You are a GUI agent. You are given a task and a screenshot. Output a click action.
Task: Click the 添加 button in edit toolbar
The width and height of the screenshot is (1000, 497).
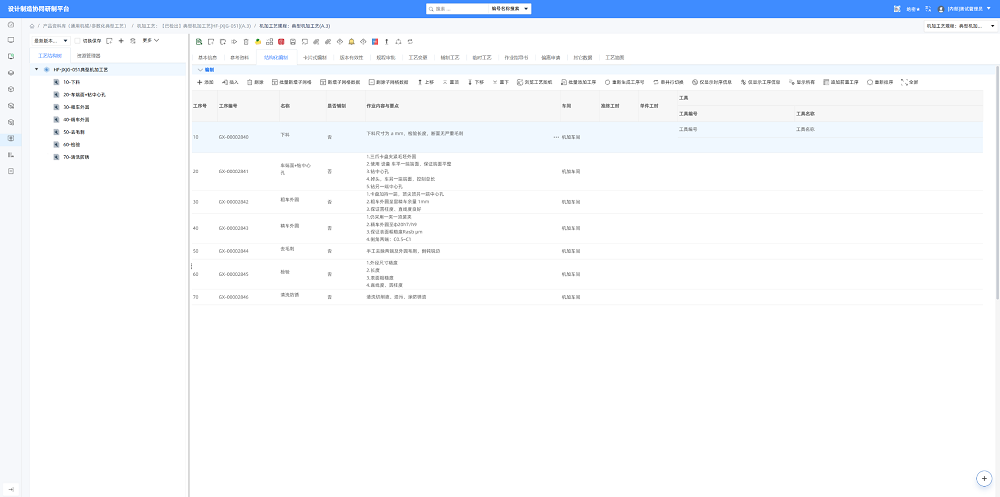pos(205,82)
